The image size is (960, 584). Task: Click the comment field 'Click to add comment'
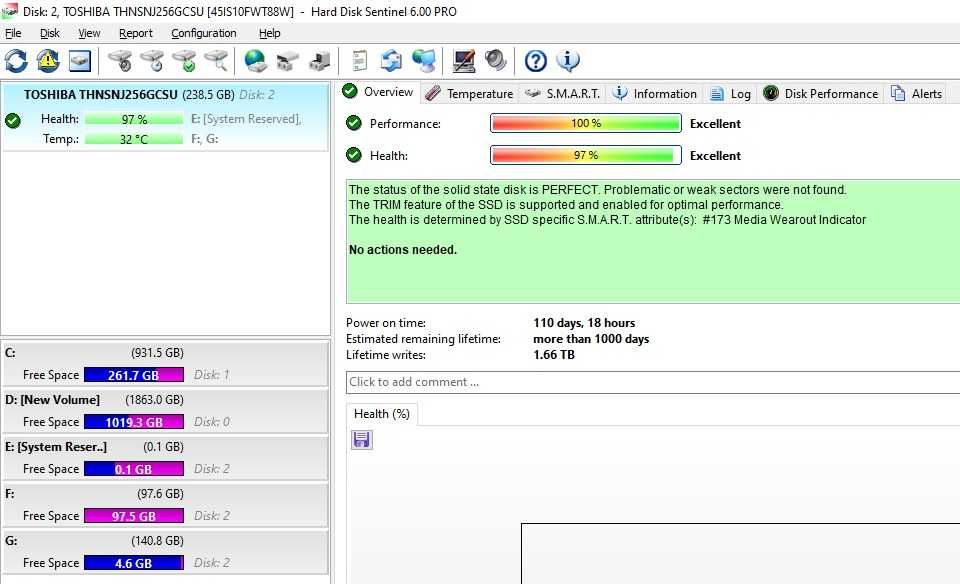[x=653, y=382]
